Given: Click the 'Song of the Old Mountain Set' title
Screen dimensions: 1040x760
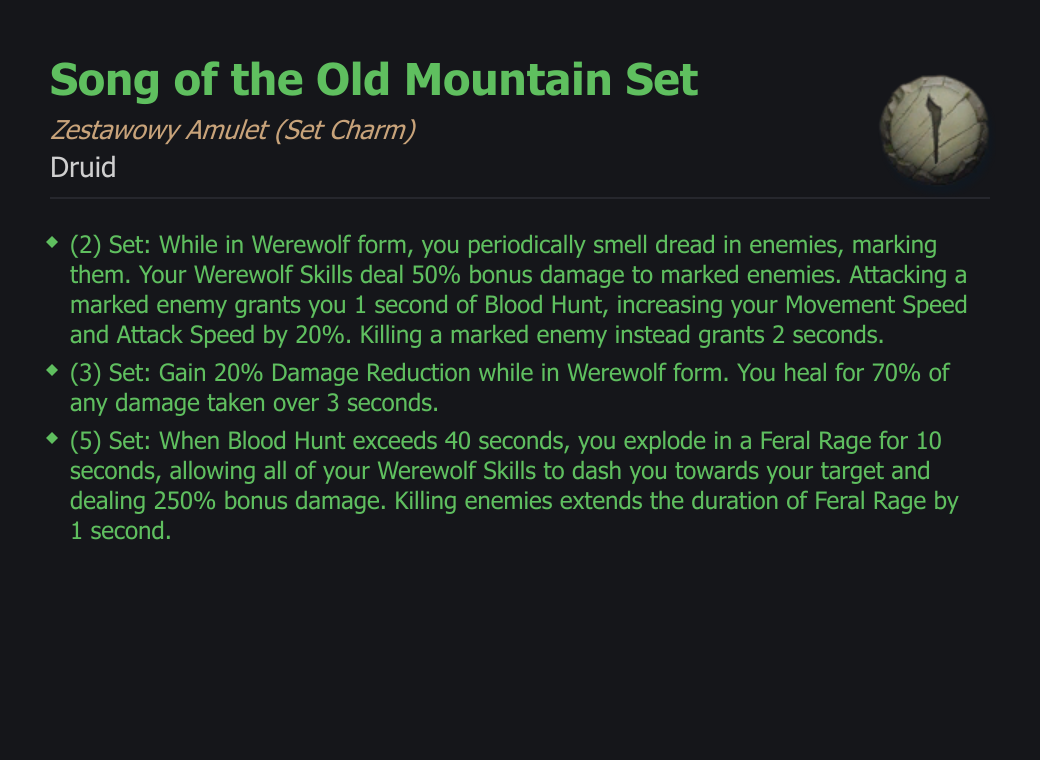Looking at the screenshot, I should click(x=374, y=80).
